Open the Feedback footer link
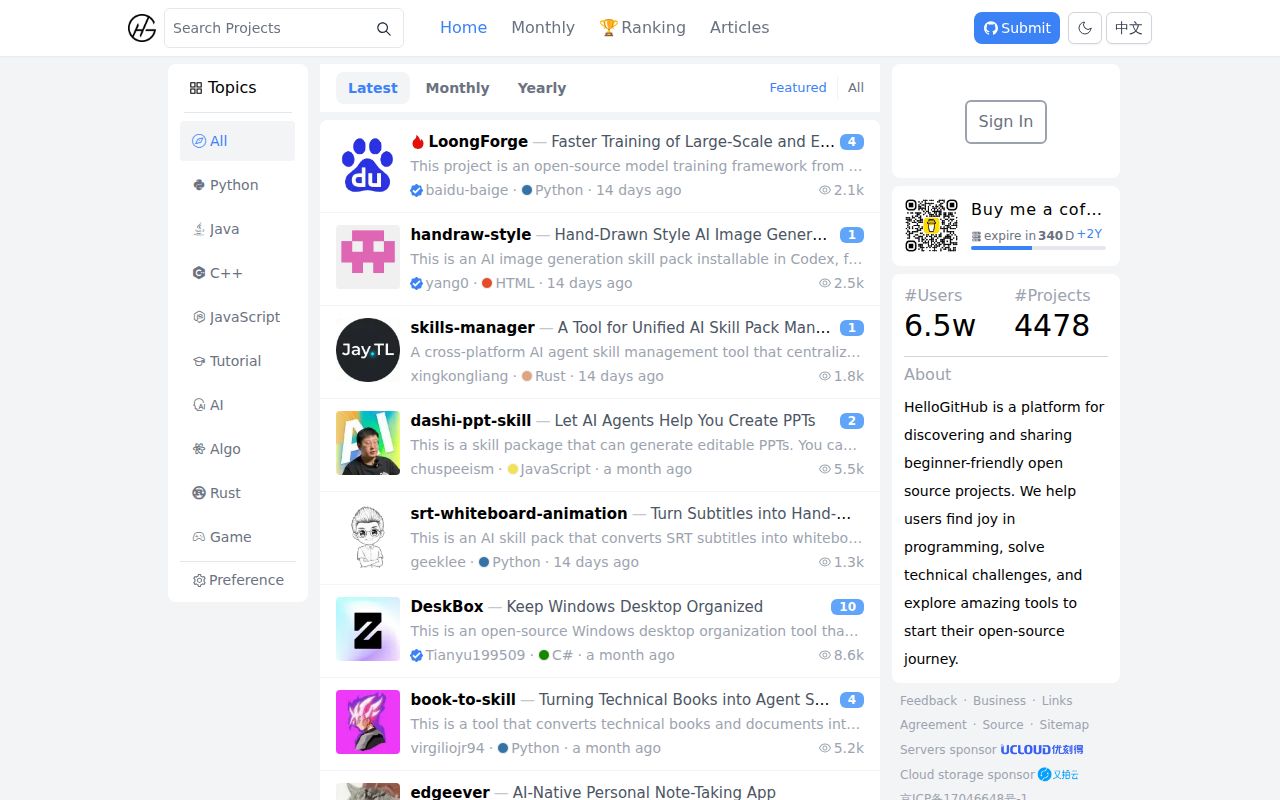This screenshot has width=1280, height=800. click(x=928, y=701)
